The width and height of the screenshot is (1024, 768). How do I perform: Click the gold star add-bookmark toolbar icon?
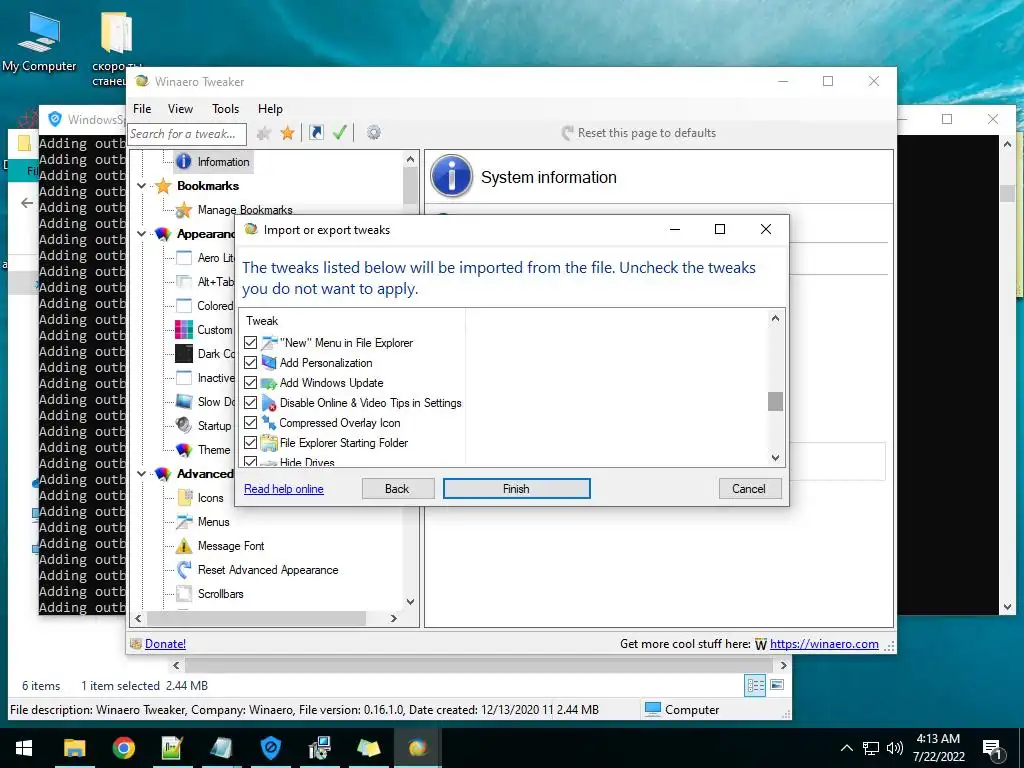pos(287,133)
